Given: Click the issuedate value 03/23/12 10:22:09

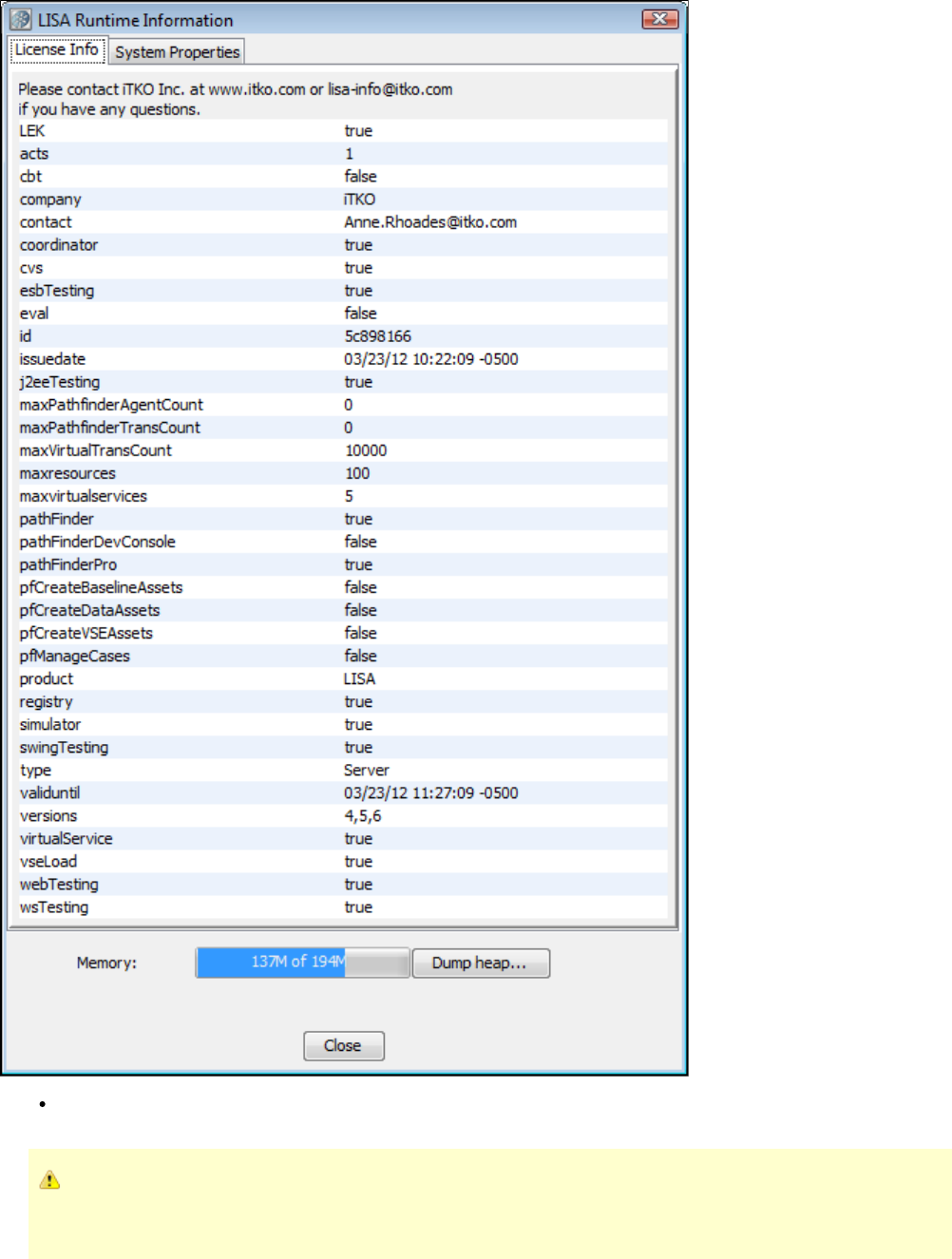Looking at the screenshot, I should click(430, 359).
